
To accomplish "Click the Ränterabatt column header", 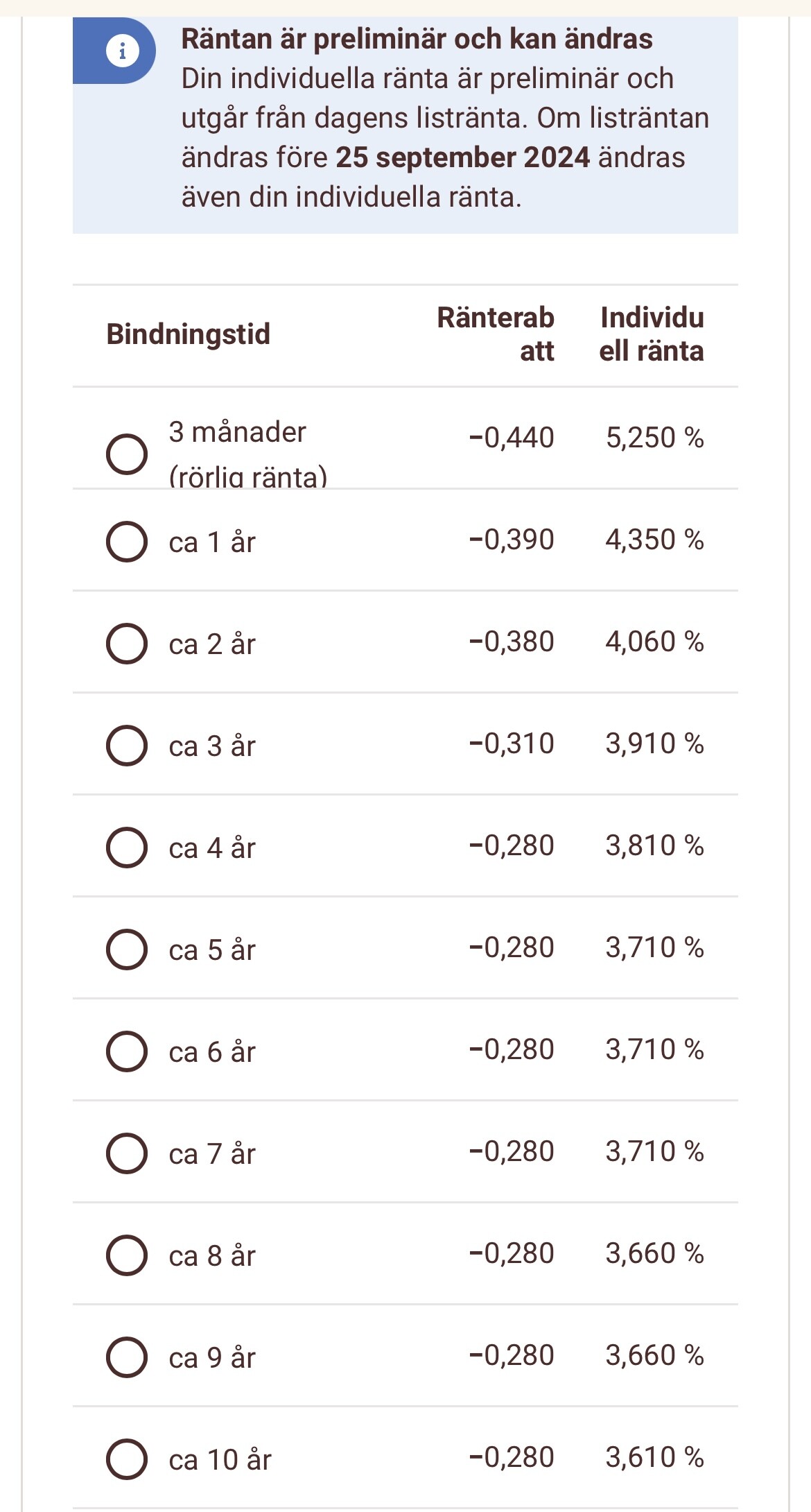I will 496,334.
